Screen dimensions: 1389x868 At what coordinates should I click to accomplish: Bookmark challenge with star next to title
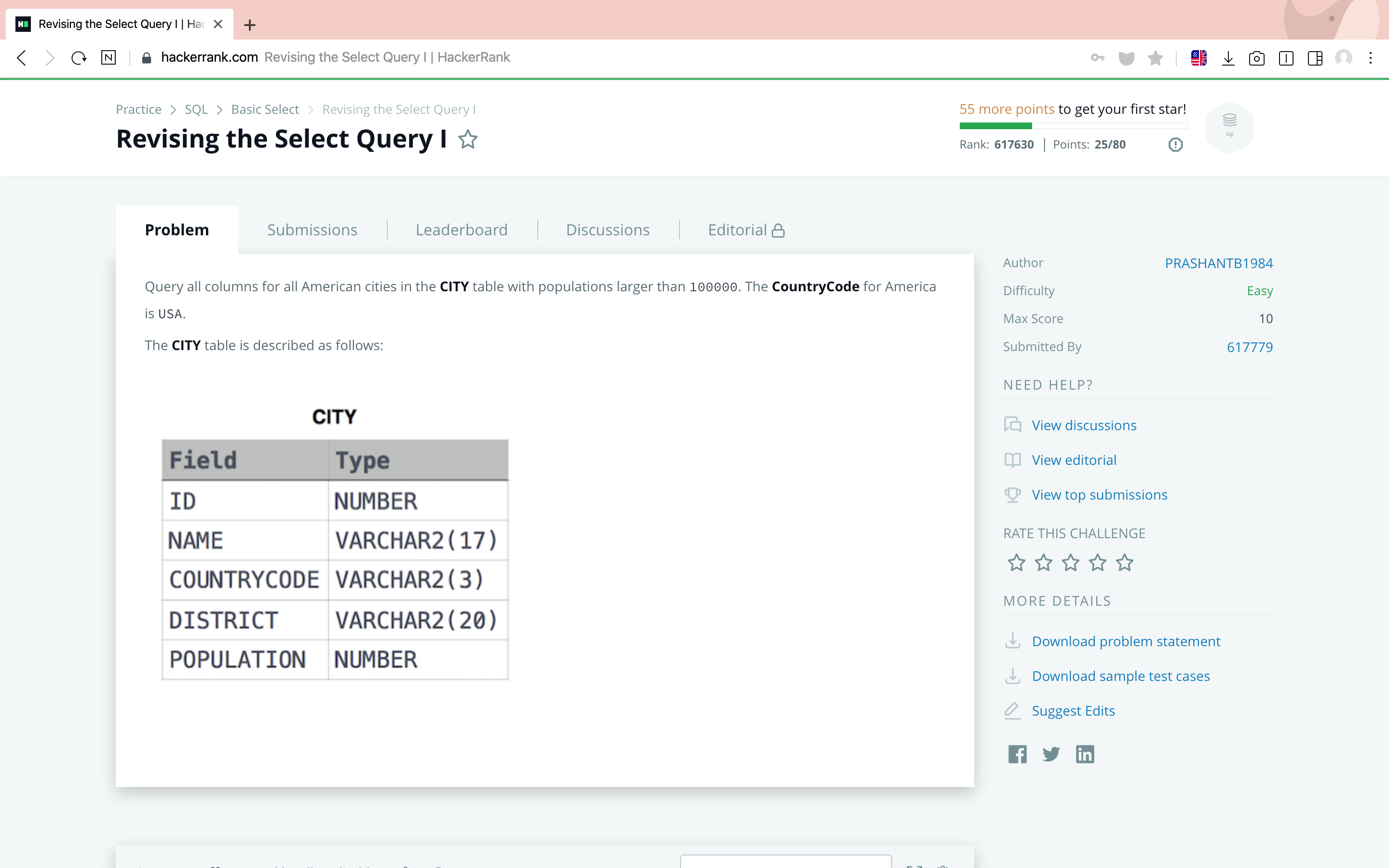[x=468, y=139]
